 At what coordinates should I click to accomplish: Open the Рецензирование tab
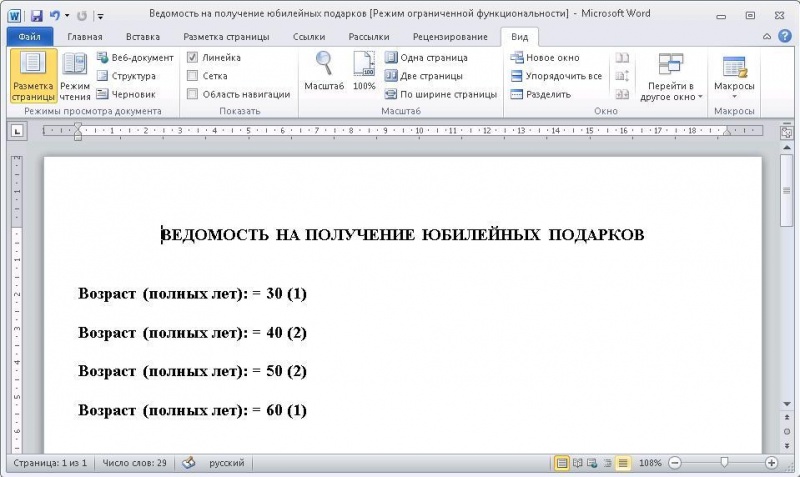pyautogui.click(x=450, y=37)
